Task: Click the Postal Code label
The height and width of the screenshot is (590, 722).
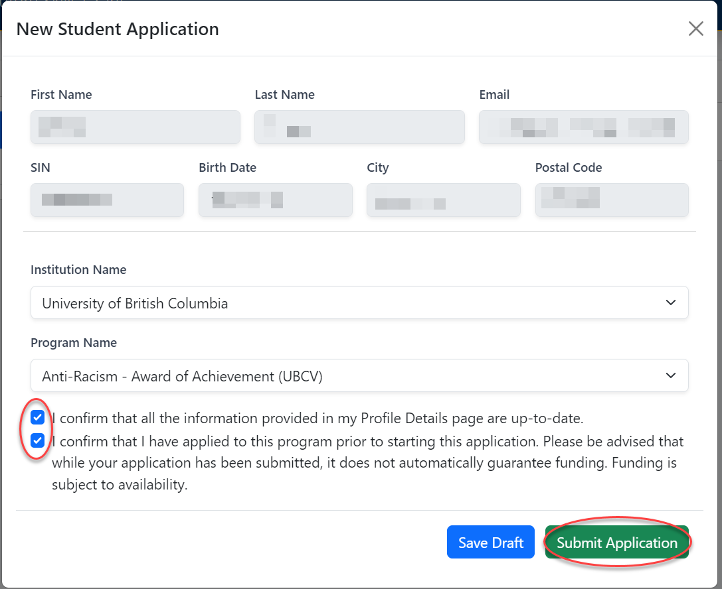Action: point(568,167)
